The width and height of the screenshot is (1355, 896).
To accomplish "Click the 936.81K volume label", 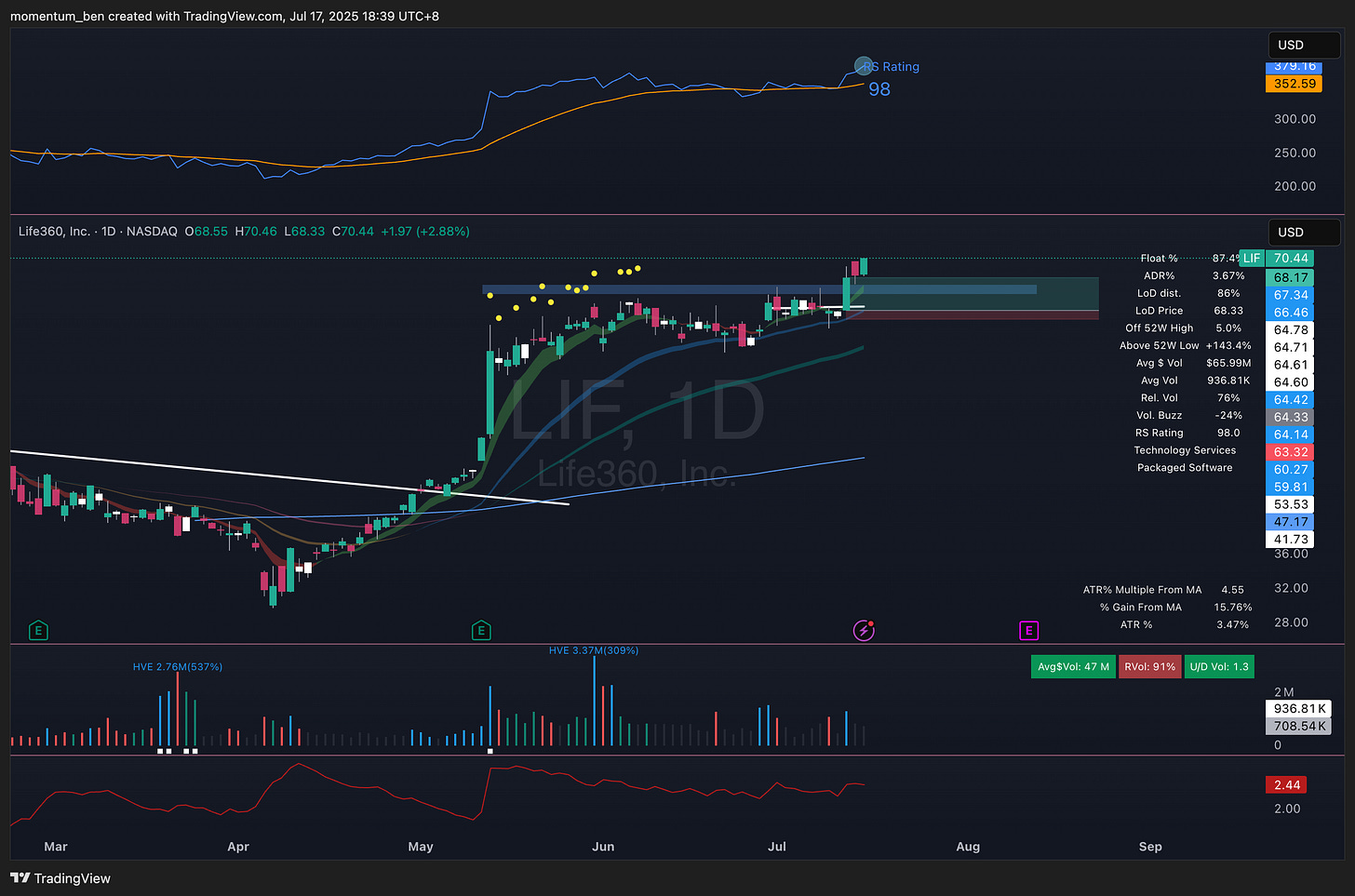I will point(1299,708).
